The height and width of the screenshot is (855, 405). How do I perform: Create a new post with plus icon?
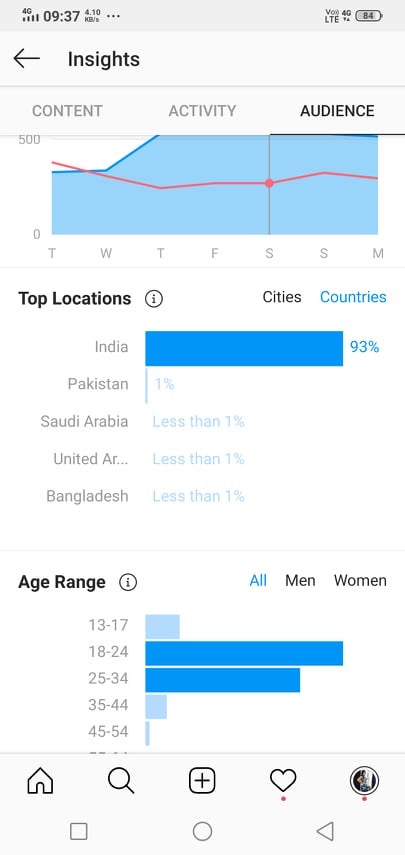click(x=202, y=781)
